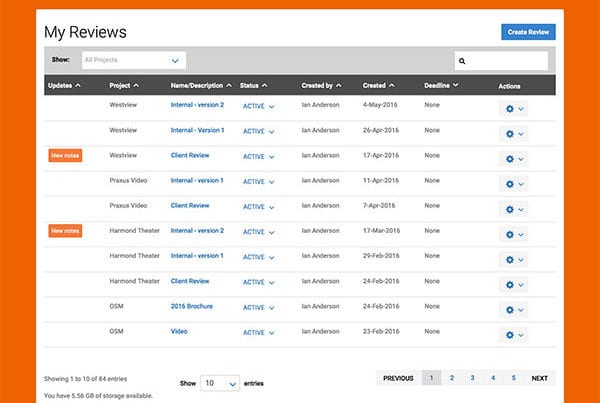
Task: Expand ACTIVE status for 26-Apr-2016 review
Action: coord(259,131)
